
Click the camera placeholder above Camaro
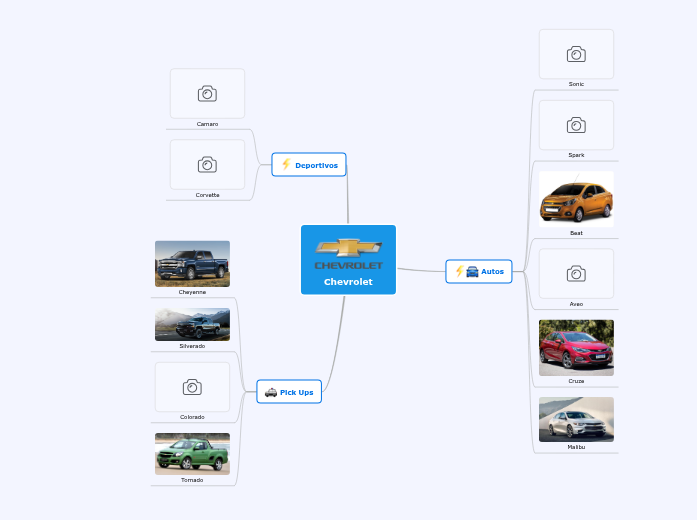click(207, 94)
